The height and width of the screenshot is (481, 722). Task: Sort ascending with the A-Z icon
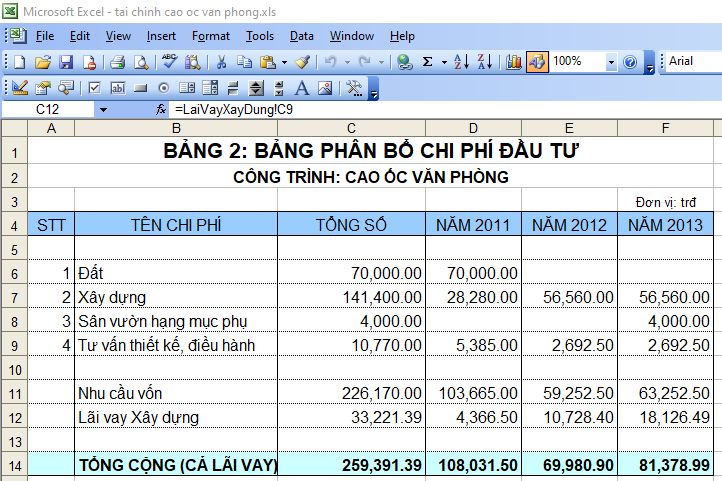[461, 62]
